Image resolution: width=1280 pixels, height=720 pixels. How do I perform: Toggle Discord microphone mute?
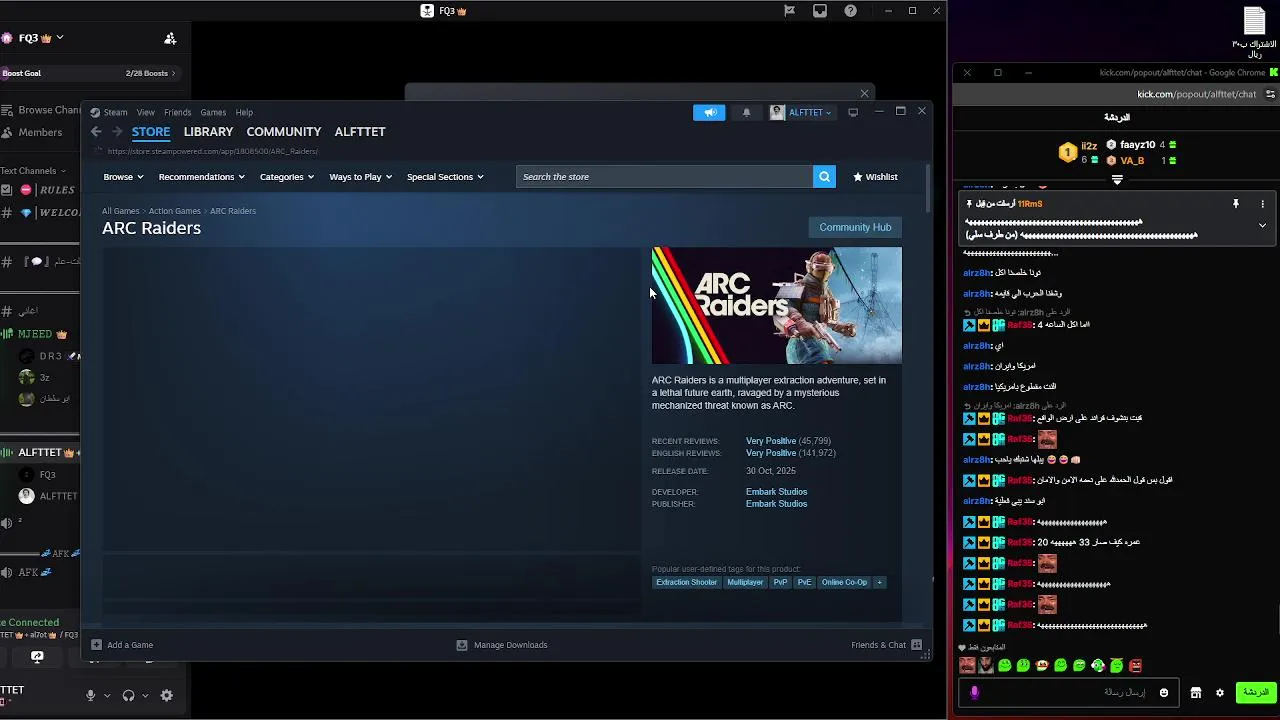[x=90, y=696]
